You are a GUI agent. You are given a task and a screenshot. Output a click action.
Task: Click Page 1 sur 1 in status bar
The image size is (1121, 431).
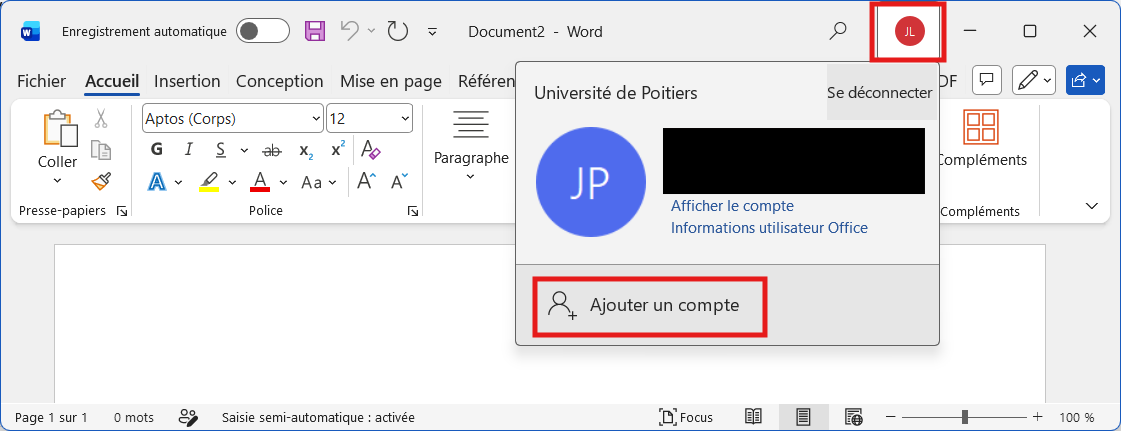51,417
